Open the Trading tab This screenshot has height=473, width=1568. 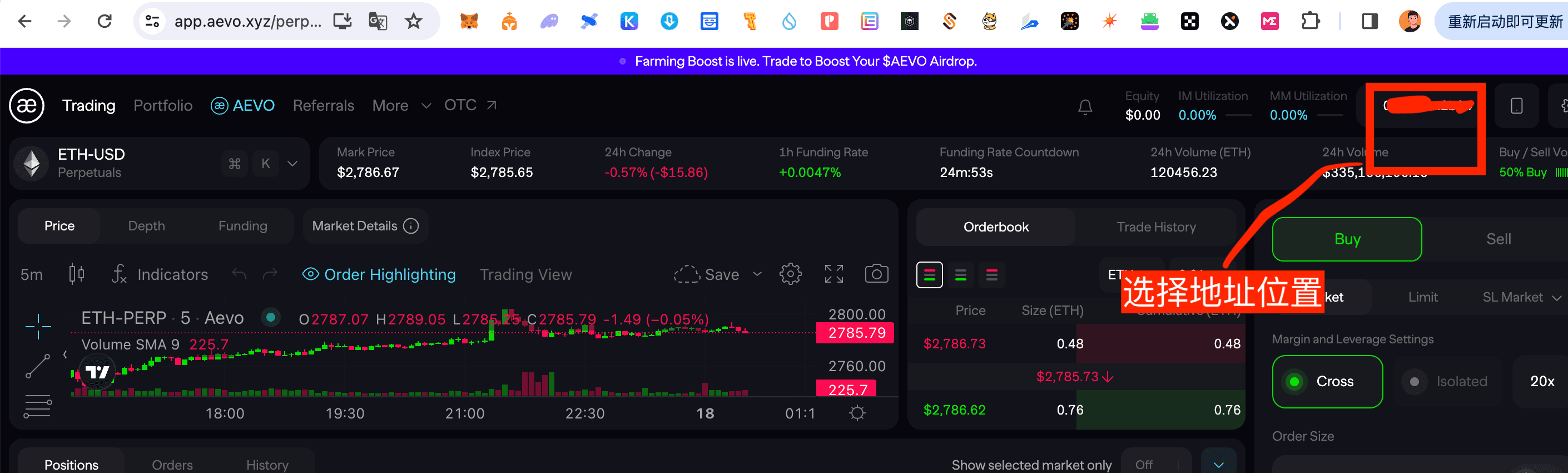89,105
